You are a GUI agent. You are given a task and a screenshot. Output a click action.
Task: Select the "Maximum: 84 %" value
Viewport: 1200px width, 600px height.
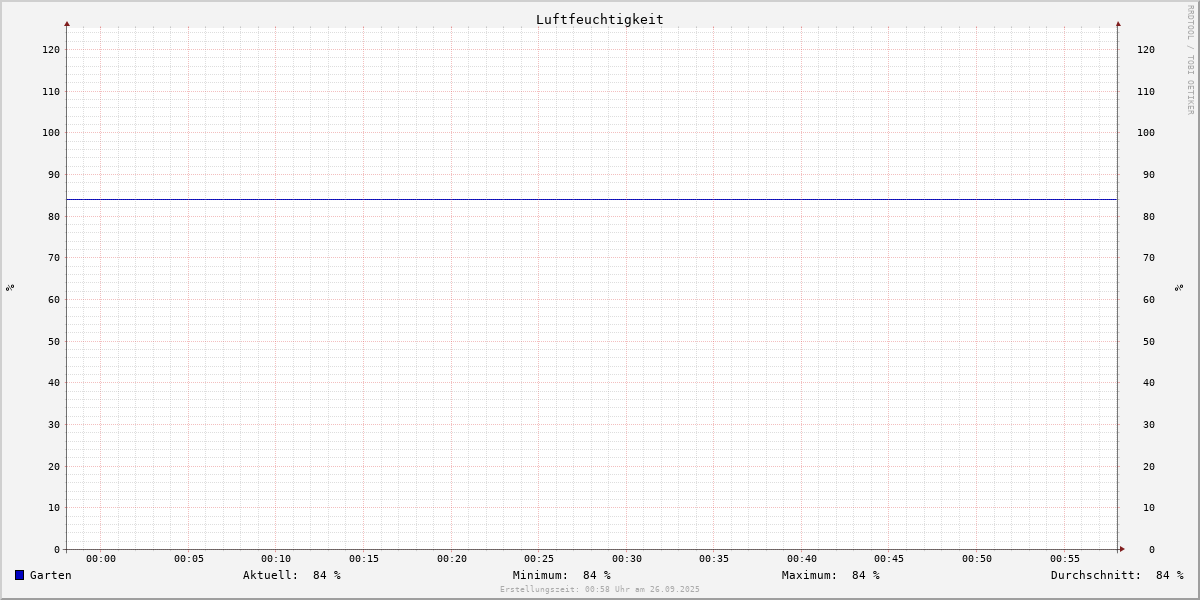click(831, 575)
